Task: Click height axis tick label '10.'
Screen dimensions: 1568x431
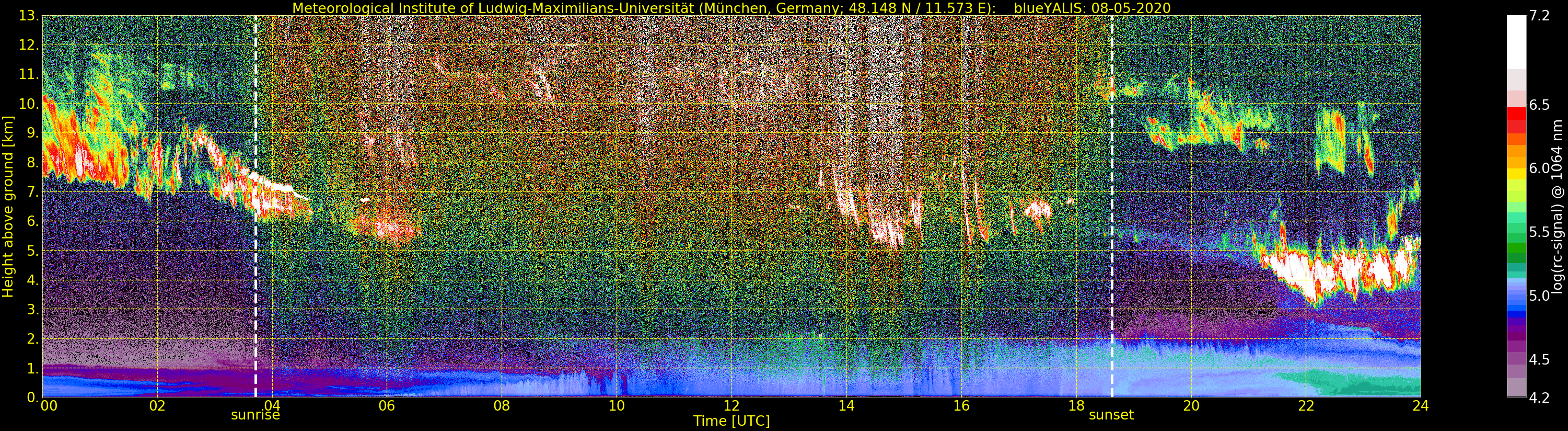Action: click(x=29, y=104)
